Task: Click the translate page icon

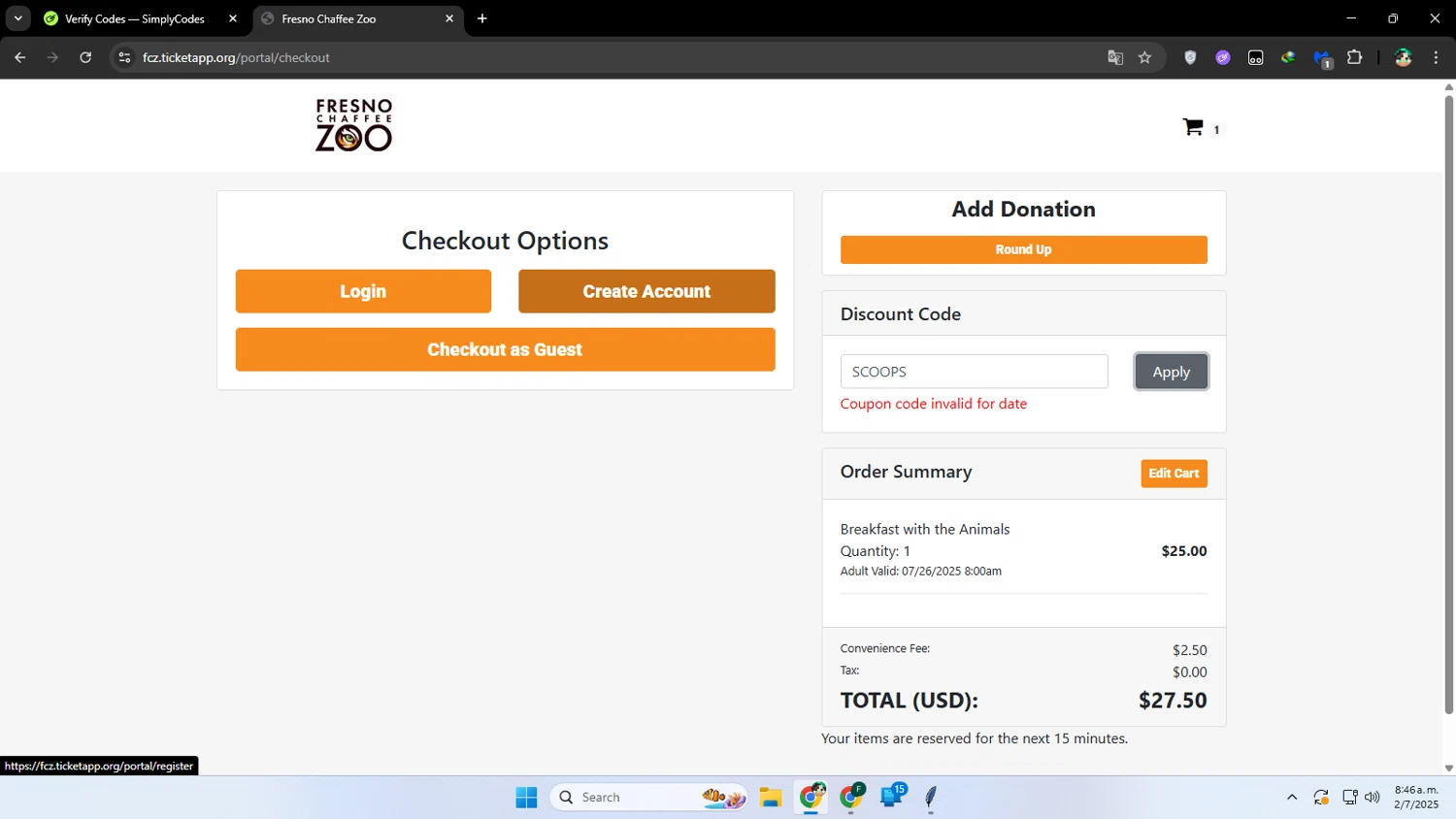Action: (x=1115, y=57)
